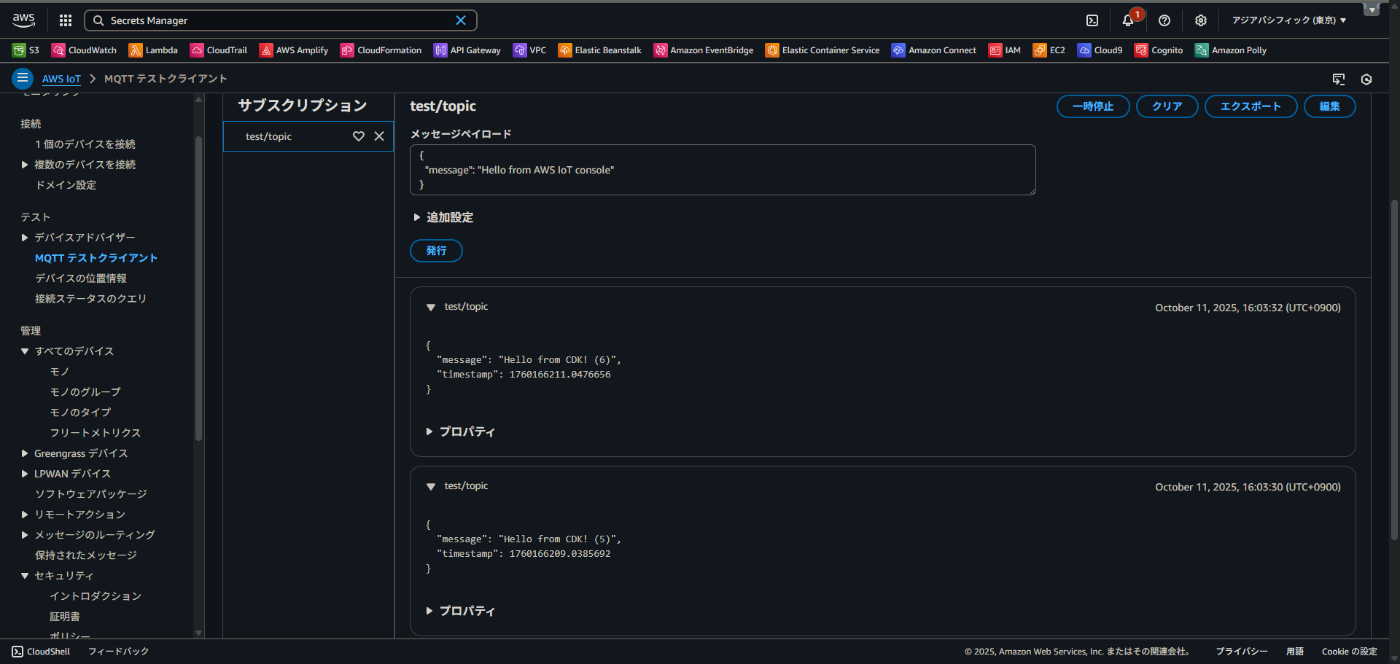Open 1 個のデバイスを接続 in sidebar
Image resolution: width=1400 pixels, height=664 pixels.
[x=85, y=144]
